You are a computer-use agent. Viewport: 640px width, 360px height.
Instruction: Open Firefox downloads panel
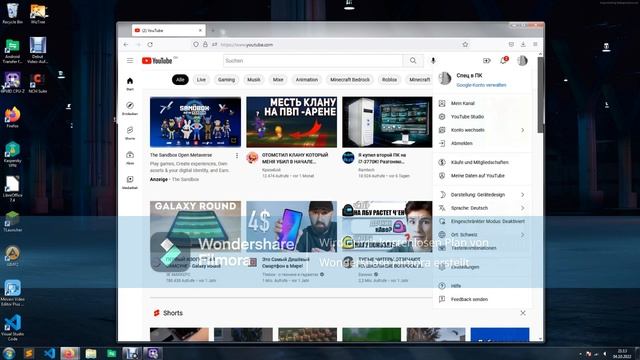523,44
